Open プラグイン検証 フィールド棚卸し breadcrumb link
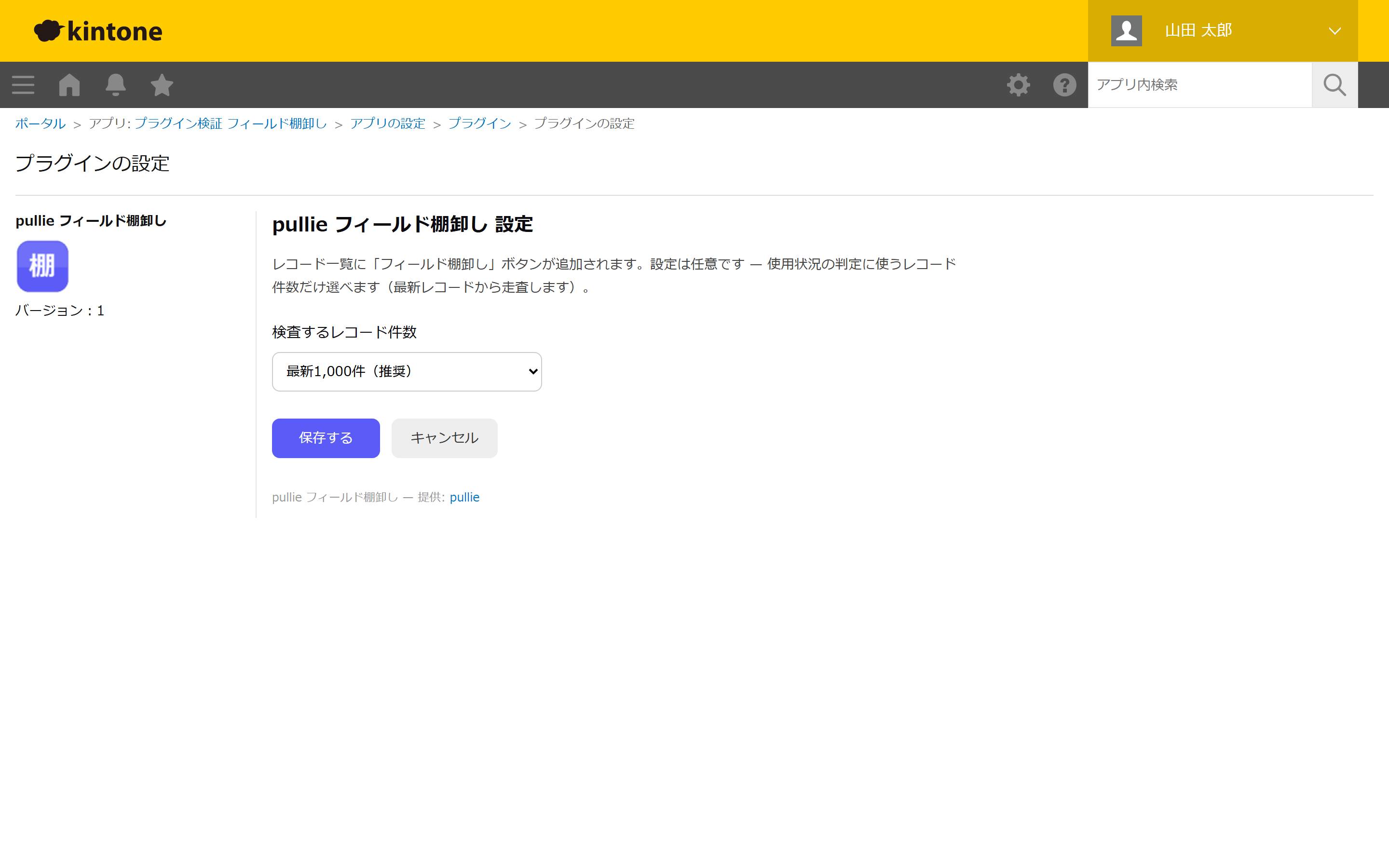The width and height of the screenshot is (1389, 868). [231, 123]
